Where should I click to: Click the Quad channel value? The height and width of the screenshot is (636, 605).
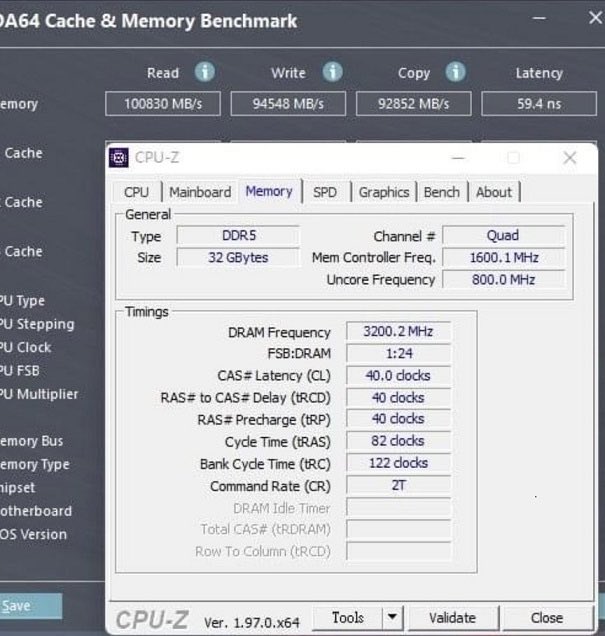(503, 235)
